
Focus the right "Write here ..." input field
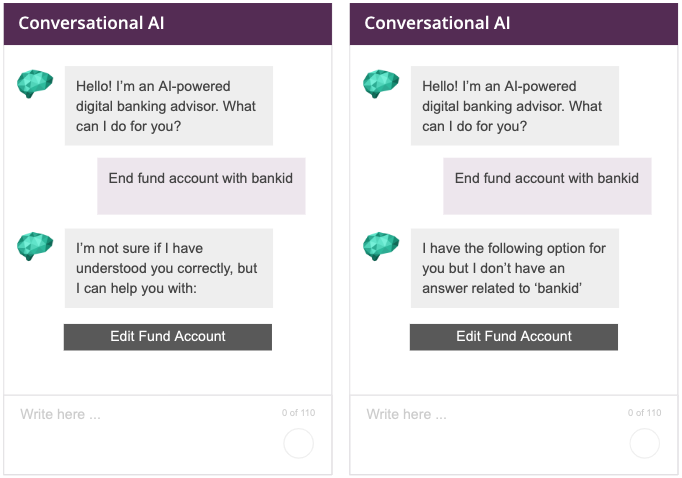point(486,414)
